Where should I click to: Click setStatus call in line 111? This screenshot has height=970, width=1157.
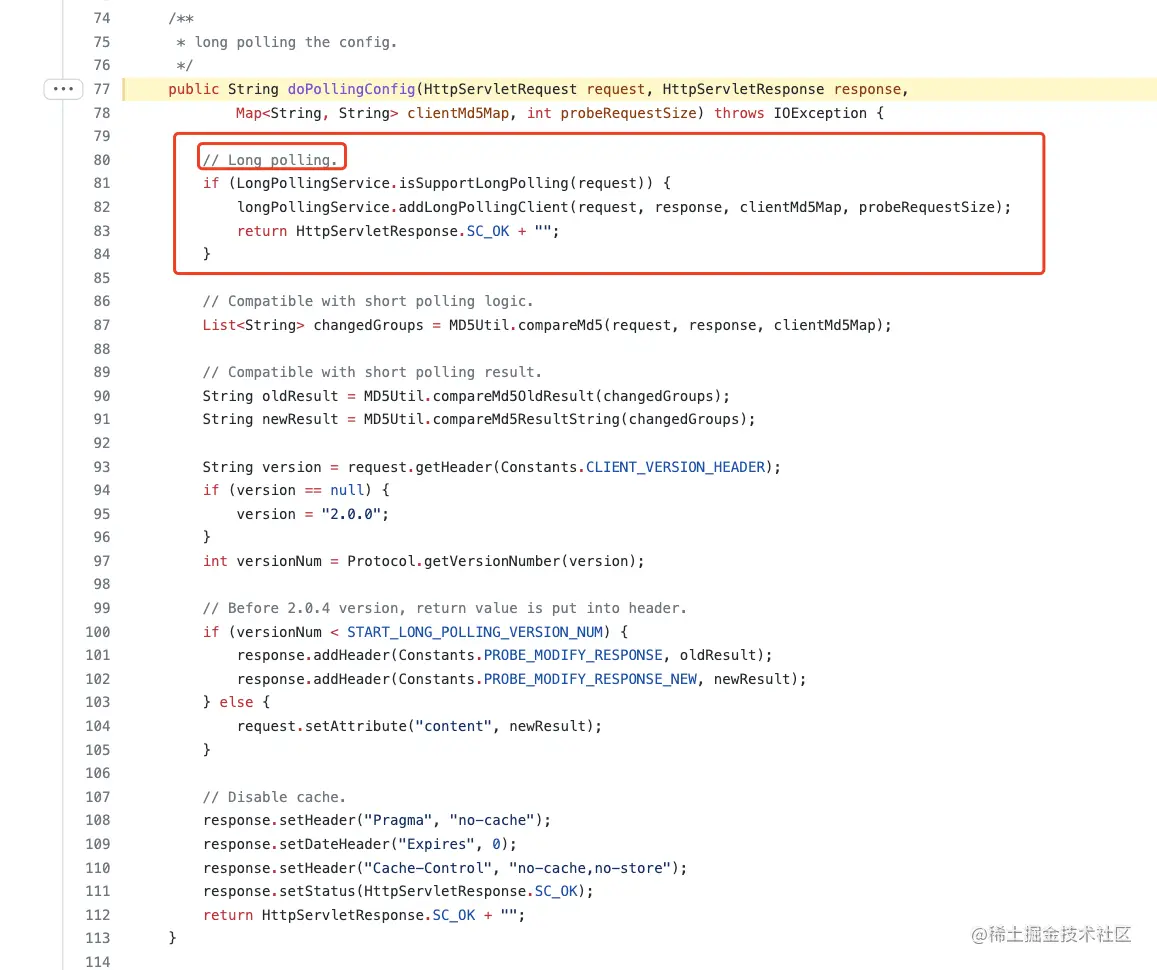tap(317, 891)
